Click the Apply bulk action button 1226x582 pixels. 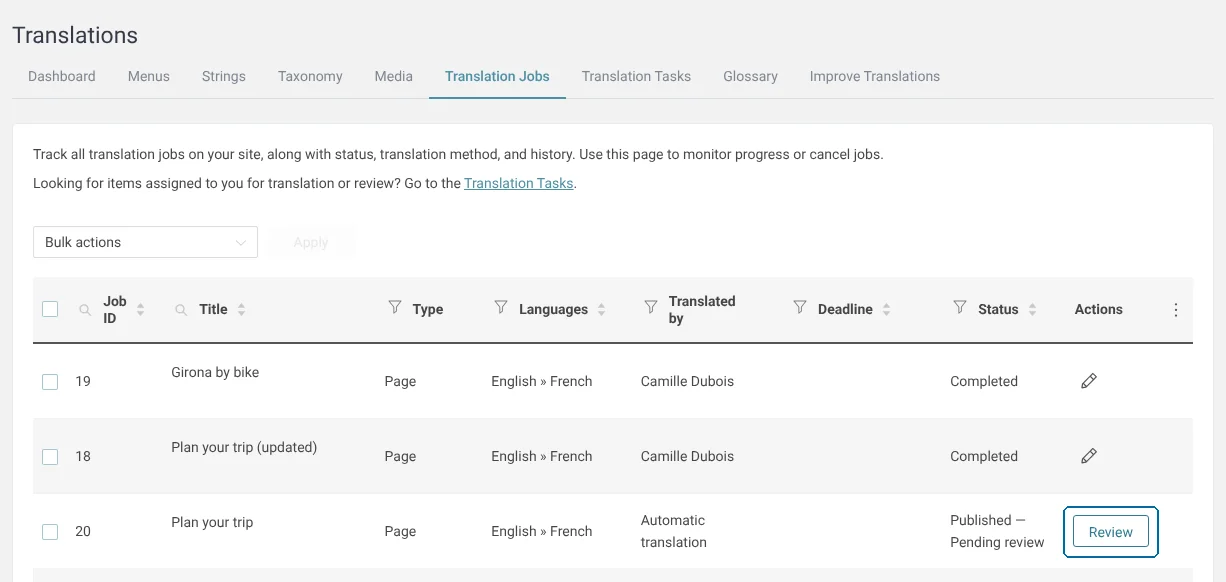tap(311, 242)
